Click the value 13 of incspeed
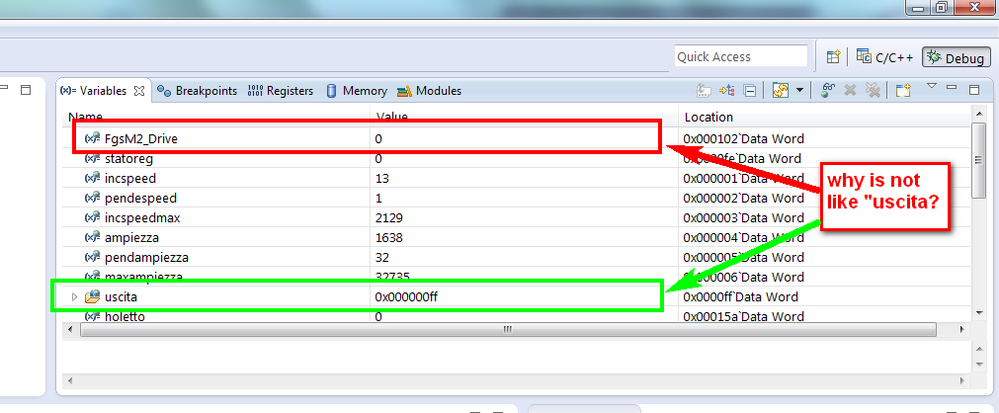The image size is (999, 413). point(382,178)
